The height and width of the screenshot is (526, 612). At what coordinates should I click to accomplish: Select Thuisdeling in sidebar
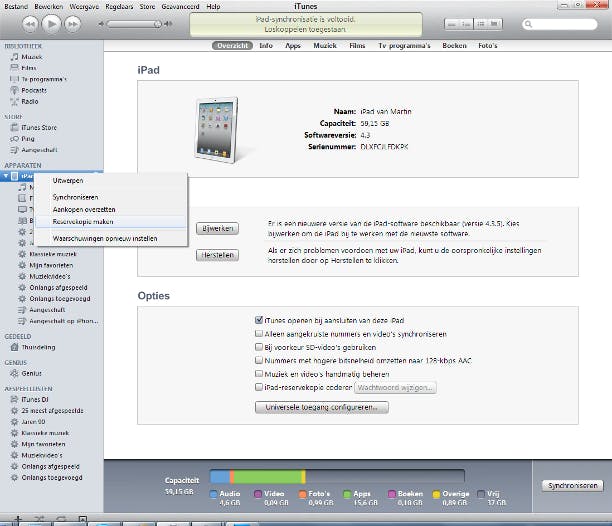click(x=38, y=347)
